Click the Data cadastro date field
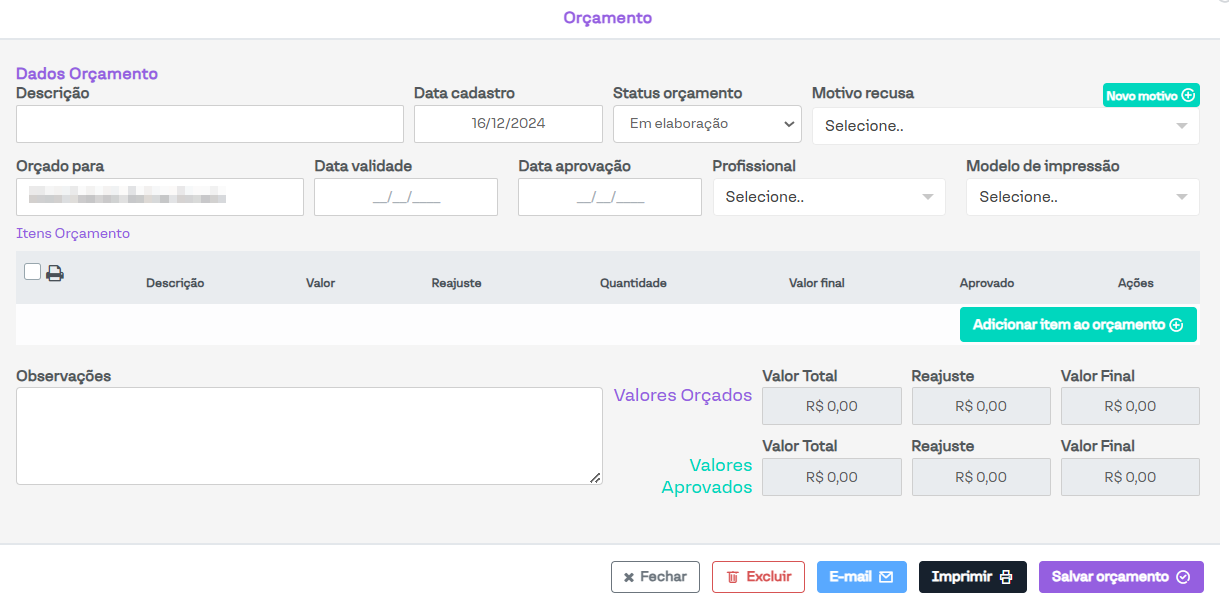The image size is (1229, 607). coord(508,124)
